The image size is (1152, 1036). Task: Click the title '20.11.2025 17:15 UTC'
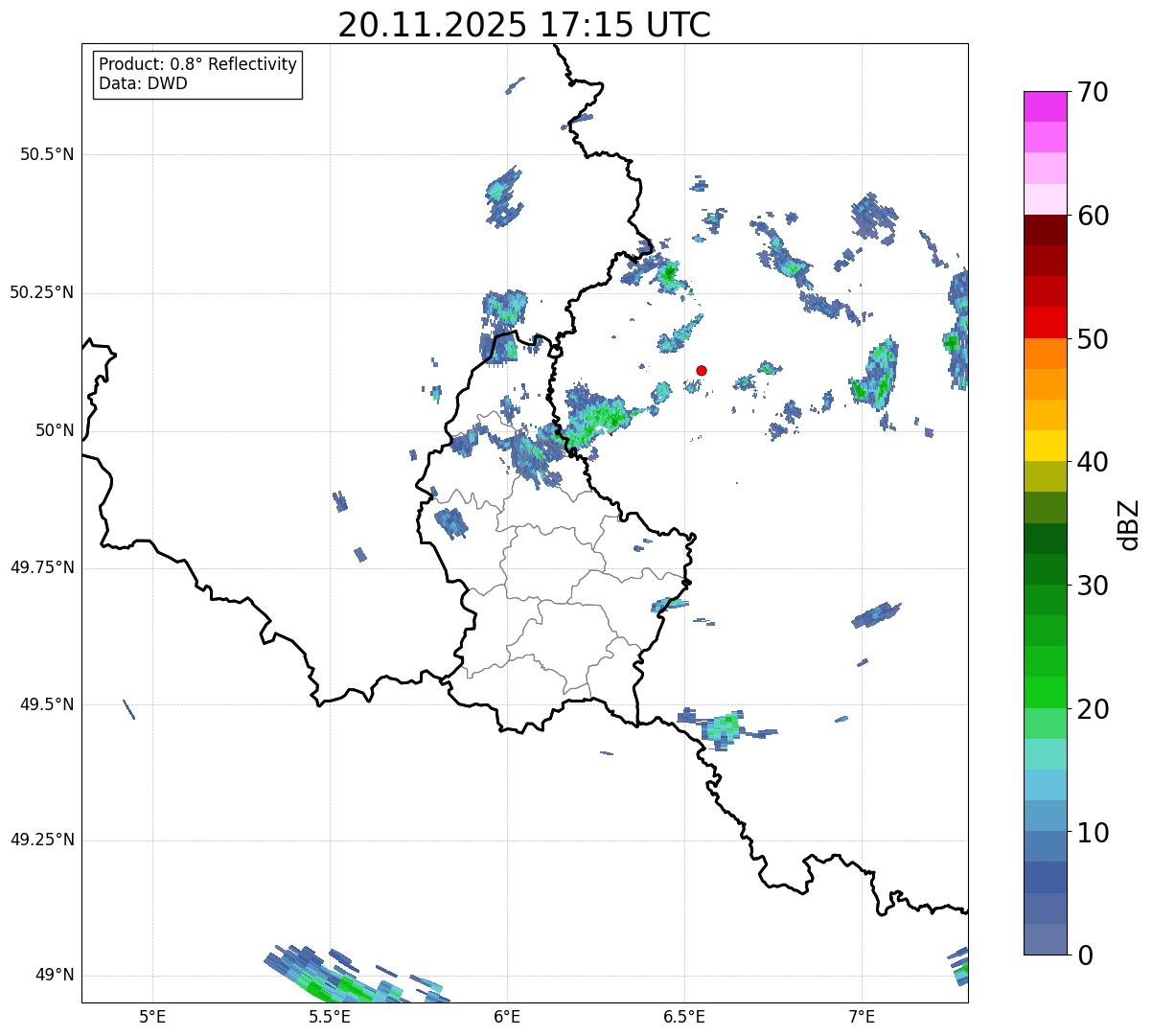tap(524, 25)
